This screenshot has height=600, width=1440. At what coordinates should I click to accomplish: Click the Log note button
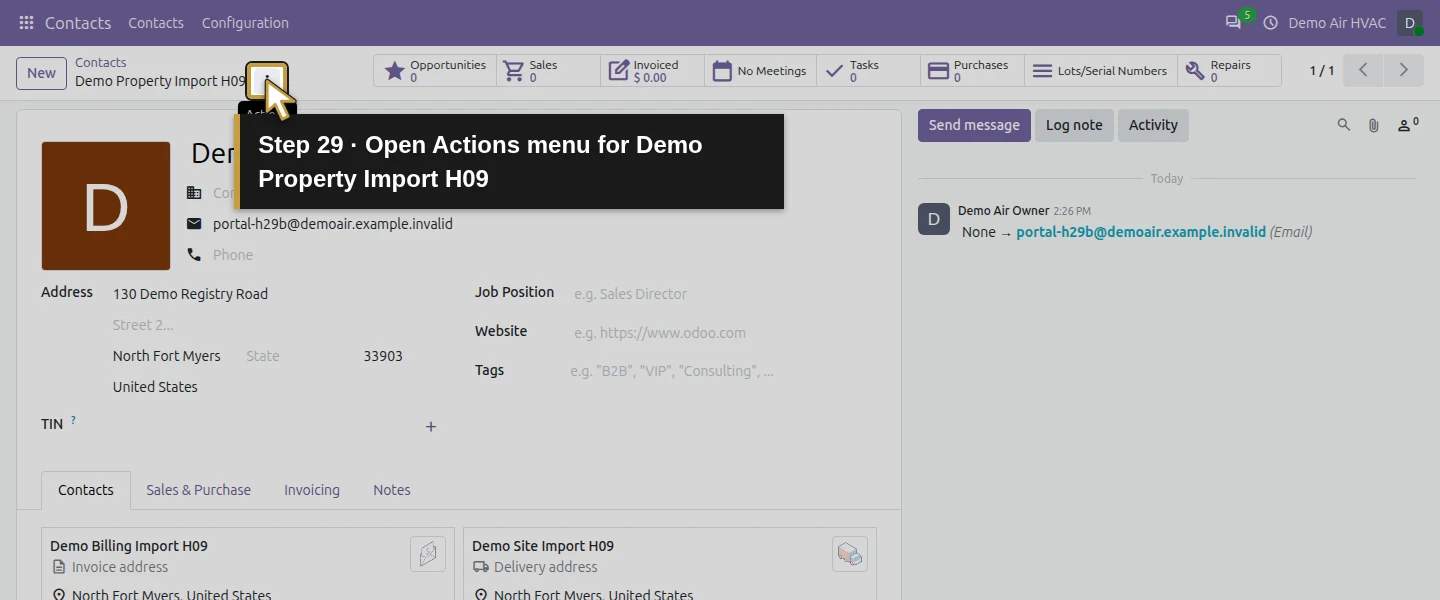click(x=1074, y=125)
